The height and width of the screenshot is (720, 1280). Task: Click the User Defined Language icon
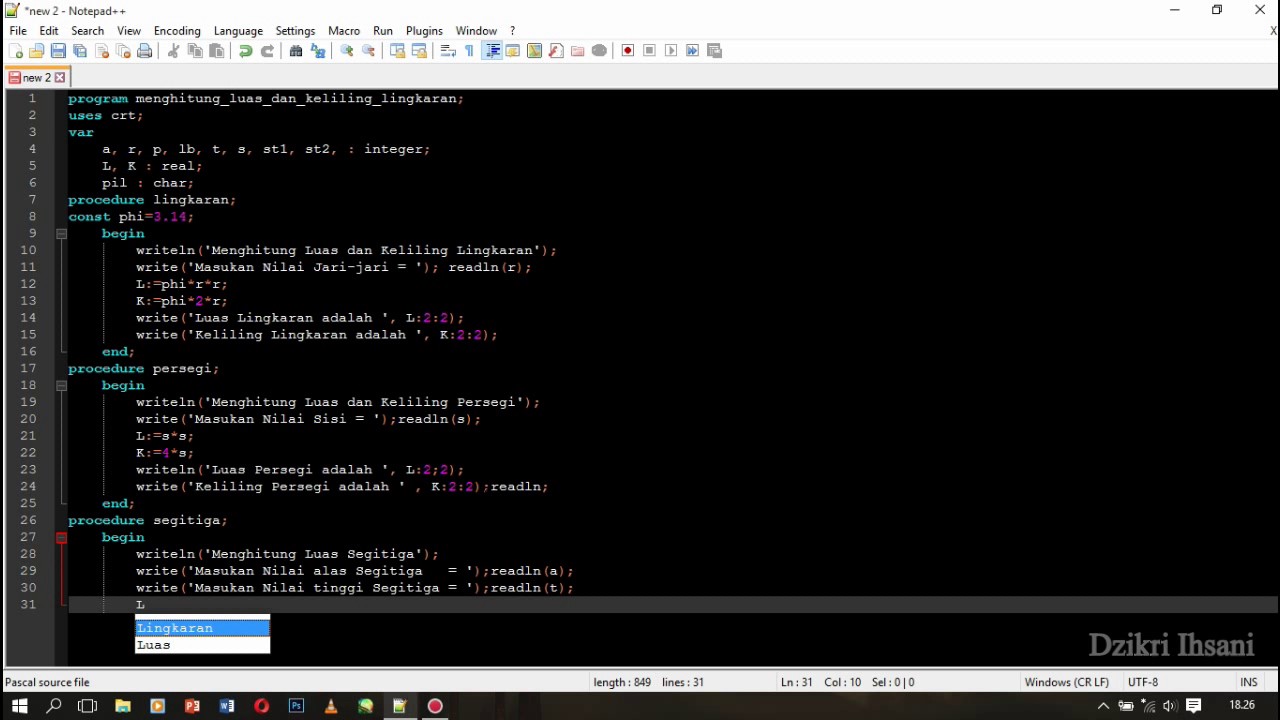(x=513, y=51)
